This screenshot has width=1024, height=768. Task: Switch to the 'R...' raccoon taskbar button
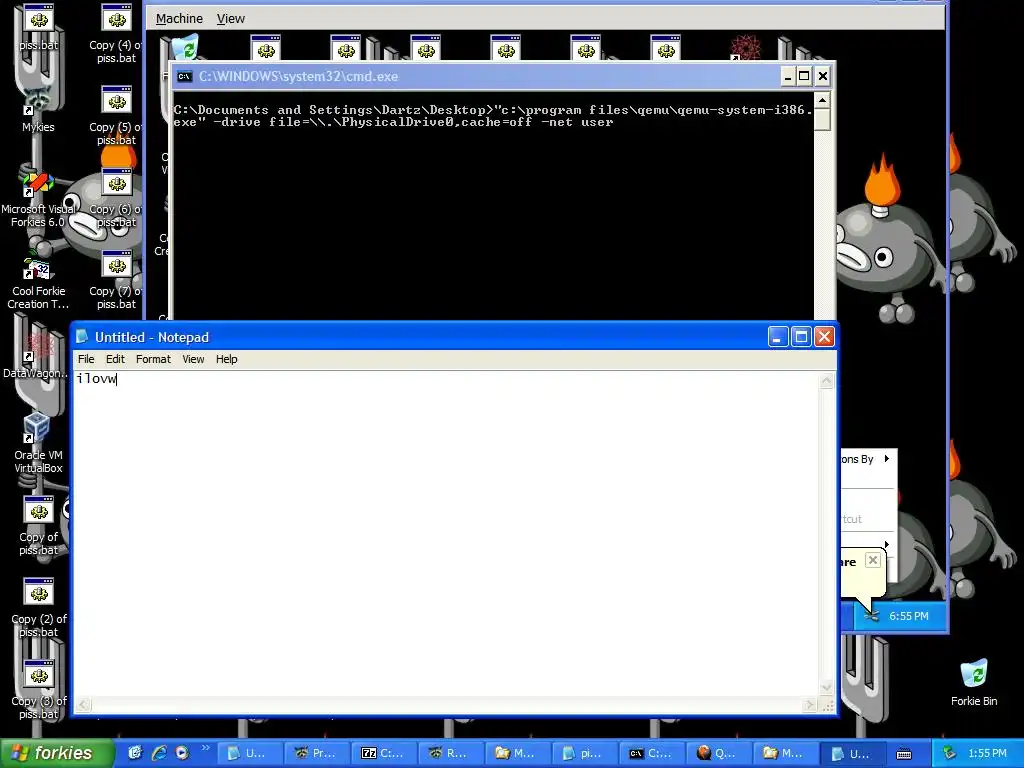coord(450,753)
